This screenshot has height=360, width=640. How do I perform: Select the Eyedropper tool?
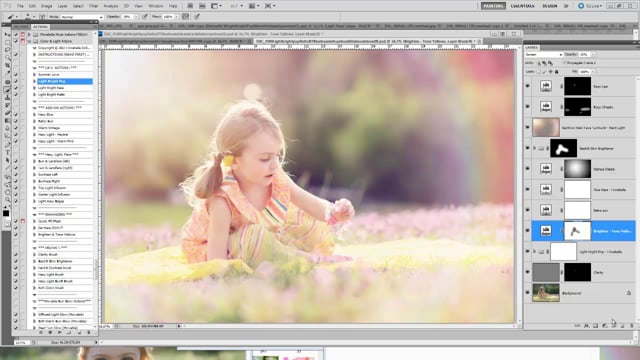click(x=7, y=73)
